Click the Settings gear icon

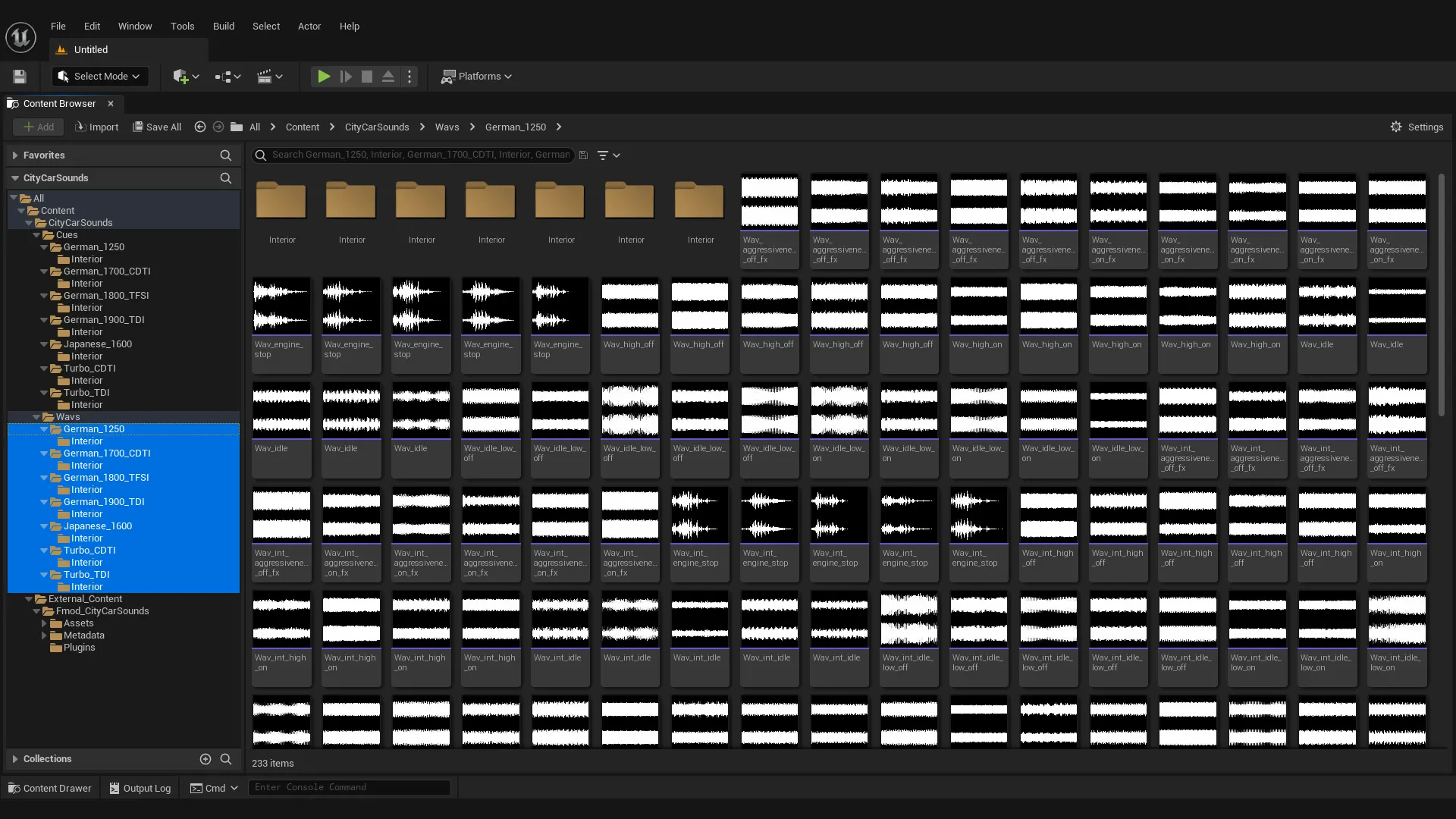(1396, 127)
